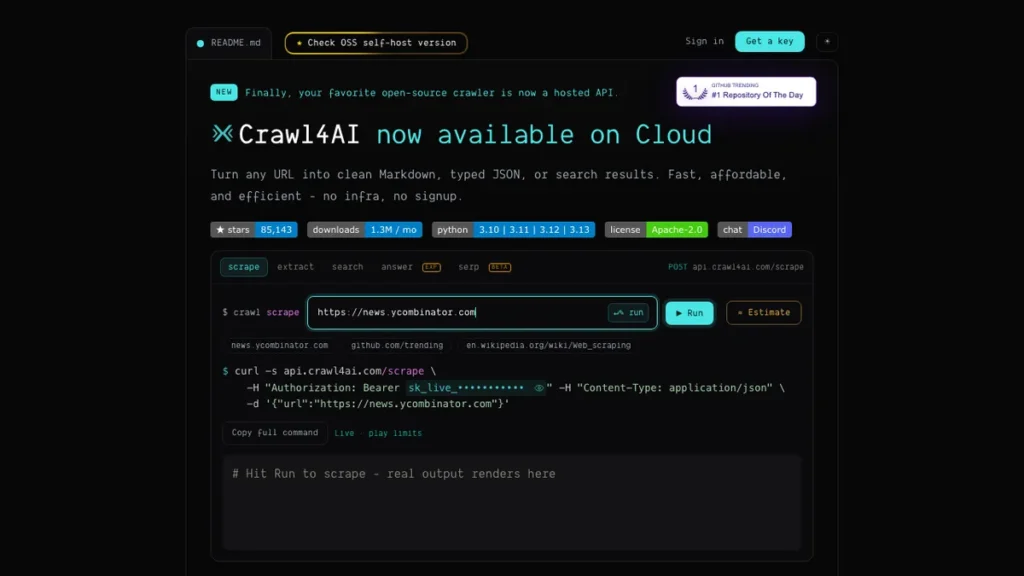The width and height of the screenshot is (1024, 576).
Task: Reveal API key with the eye icon
Action: (x=539, y=388)
